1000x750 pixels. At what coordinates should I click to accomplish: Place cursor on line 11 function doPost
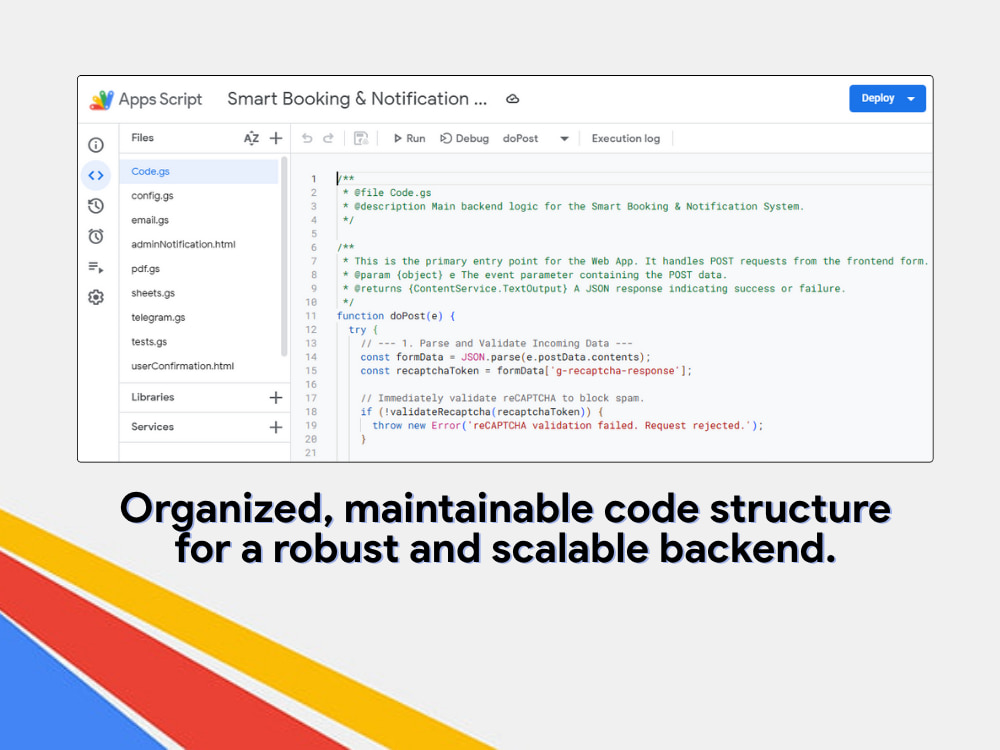396,316
